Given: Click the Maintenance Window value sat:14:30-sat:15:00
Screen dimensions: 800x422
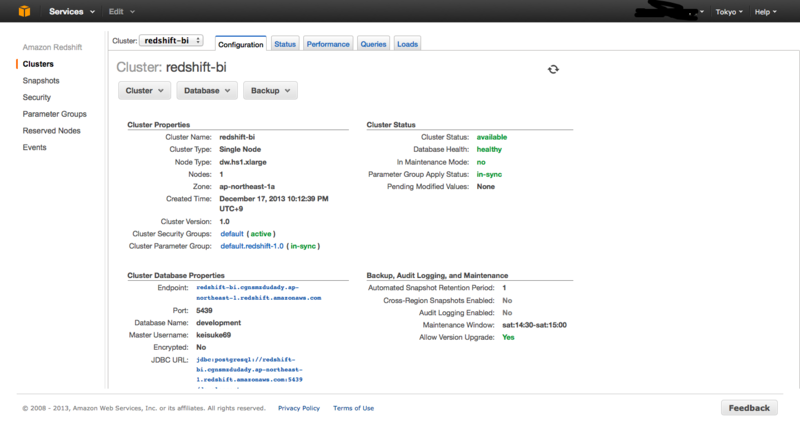Looking at the screenshot, I should (x=534, y=325).
